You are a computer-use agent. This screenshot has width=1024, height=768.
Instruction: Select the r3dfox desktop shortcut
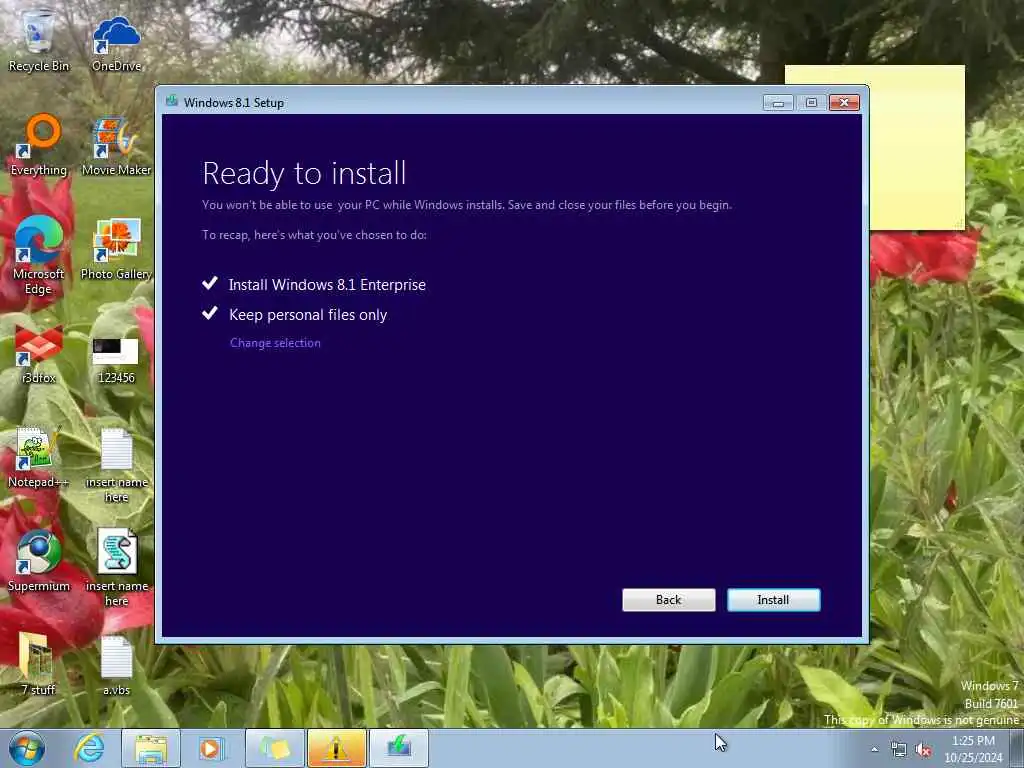click(x=39, y=354)
